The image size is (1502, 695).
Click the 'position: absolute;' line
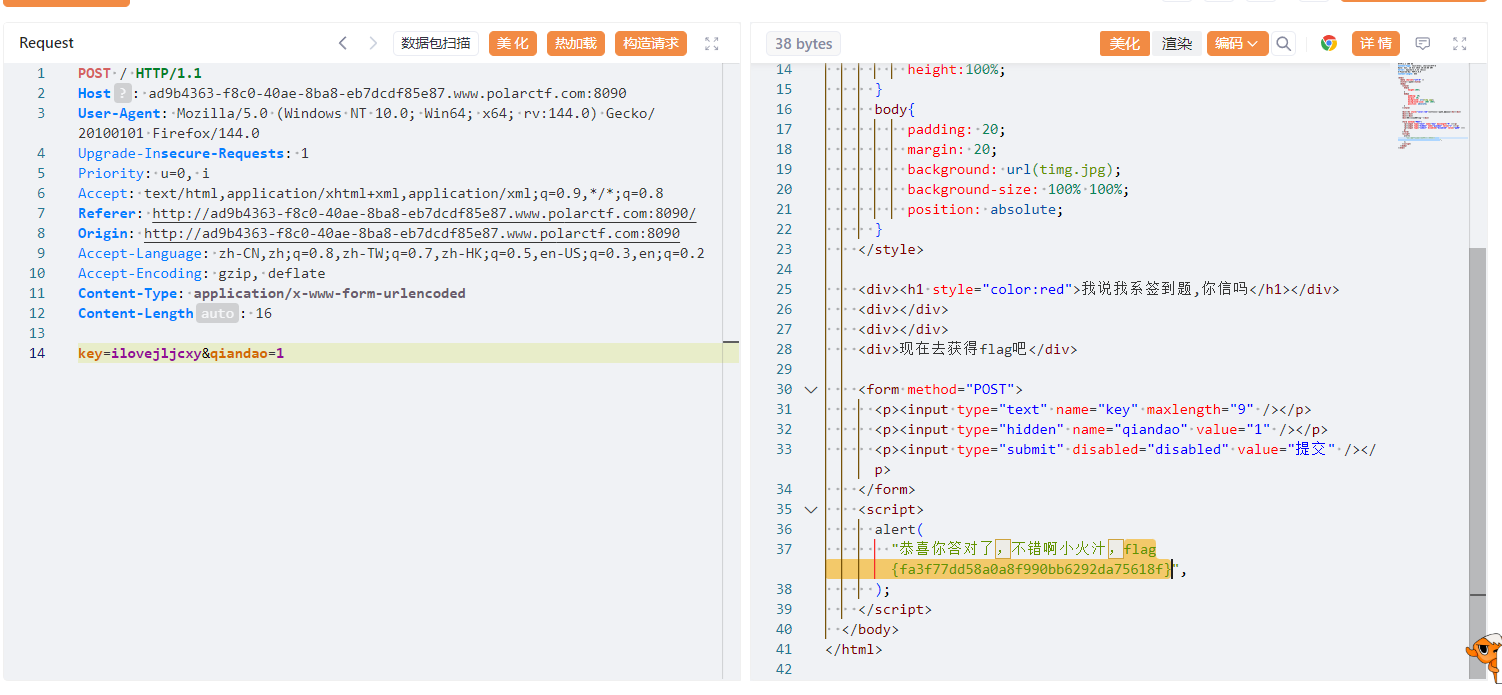pyautogui.click(x=985, y=209)
